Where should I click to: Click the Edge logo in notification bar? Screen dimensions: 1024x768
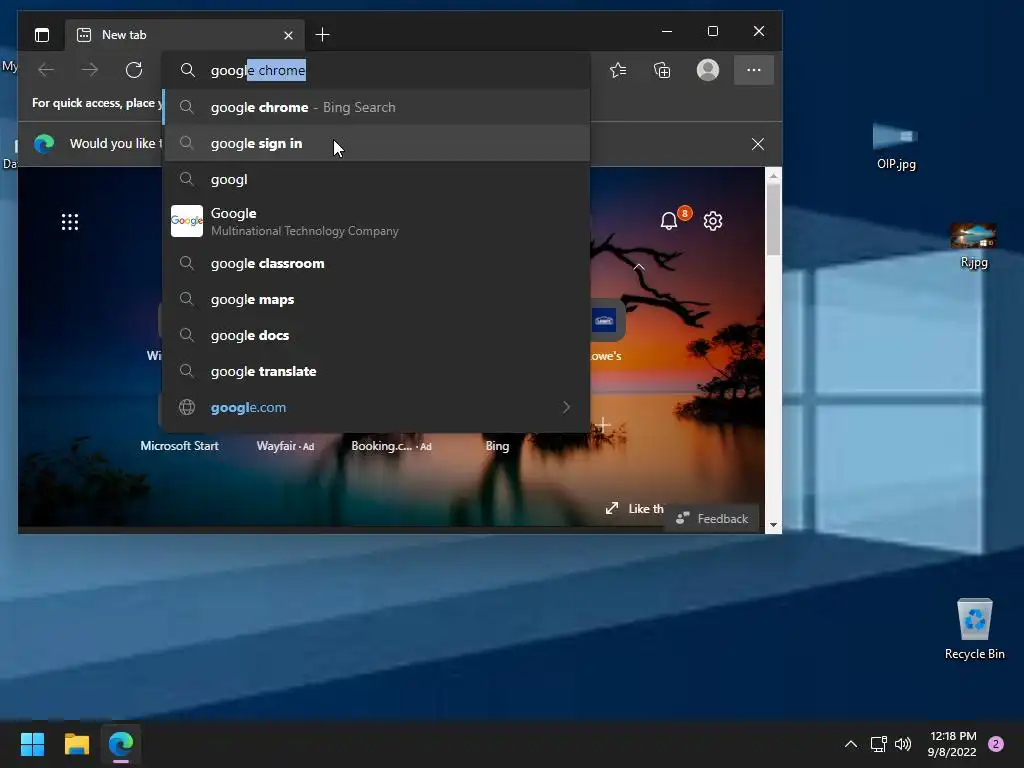(x=44, y=144)
